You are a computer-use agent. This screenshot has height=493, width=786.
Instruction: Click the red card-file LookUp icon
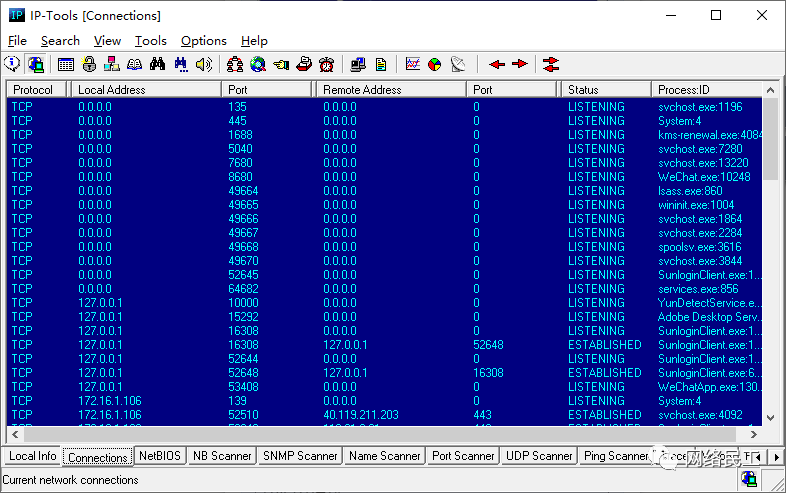tap(304, 64)
